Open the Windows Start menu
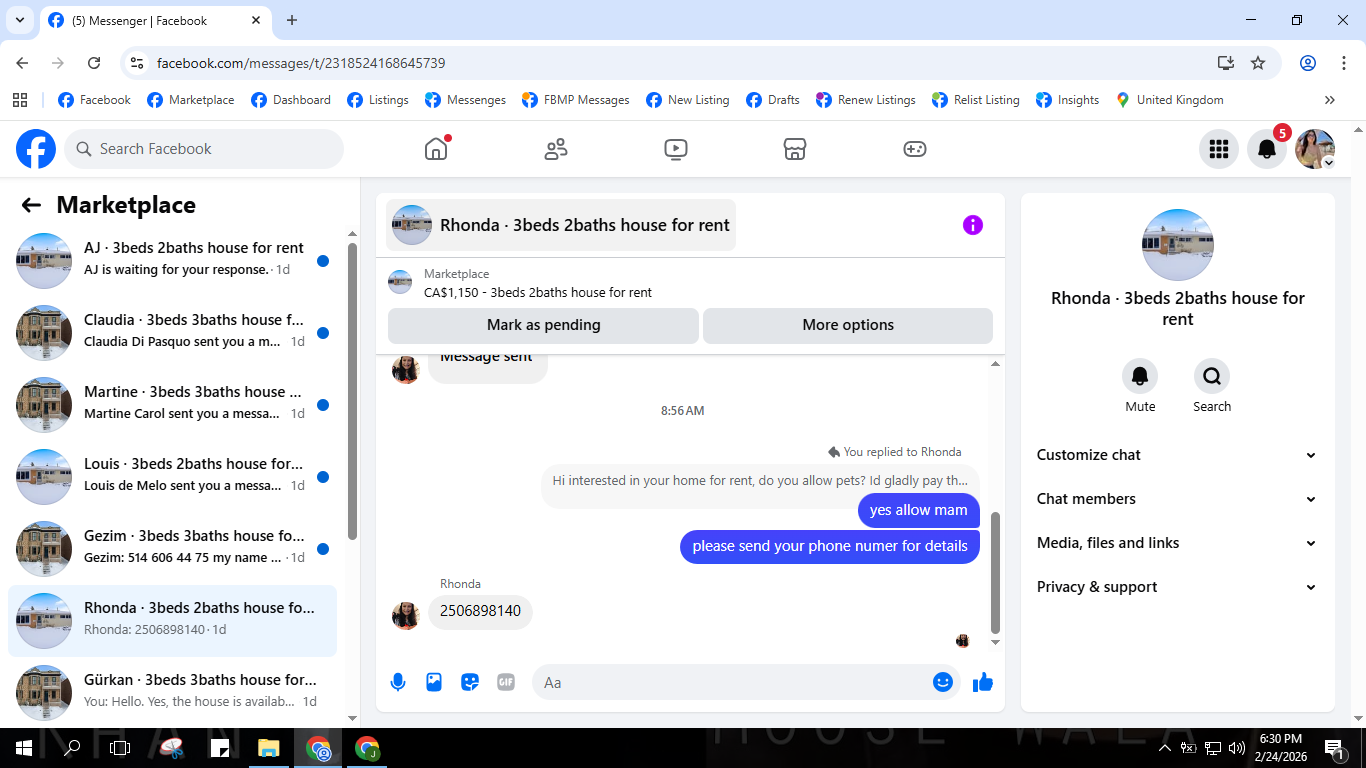Image resolution: width=1366 pixels, height=768 pixels. coord(24,748)
